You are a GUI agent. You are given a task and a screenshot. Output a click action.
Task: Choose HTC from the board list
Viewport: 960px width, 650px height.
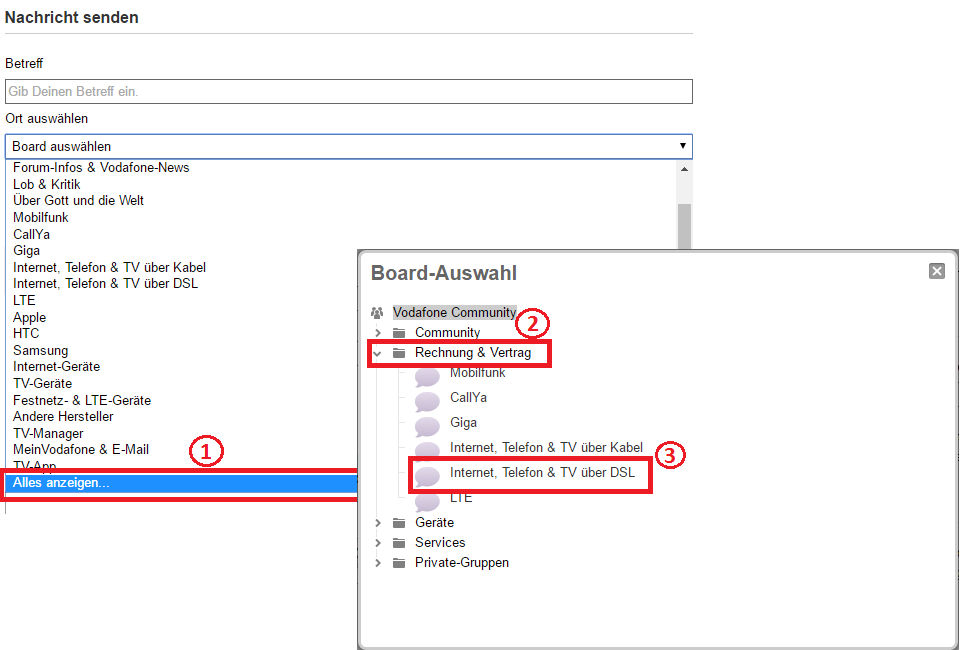pyautogui.click(x=26, y=334)
